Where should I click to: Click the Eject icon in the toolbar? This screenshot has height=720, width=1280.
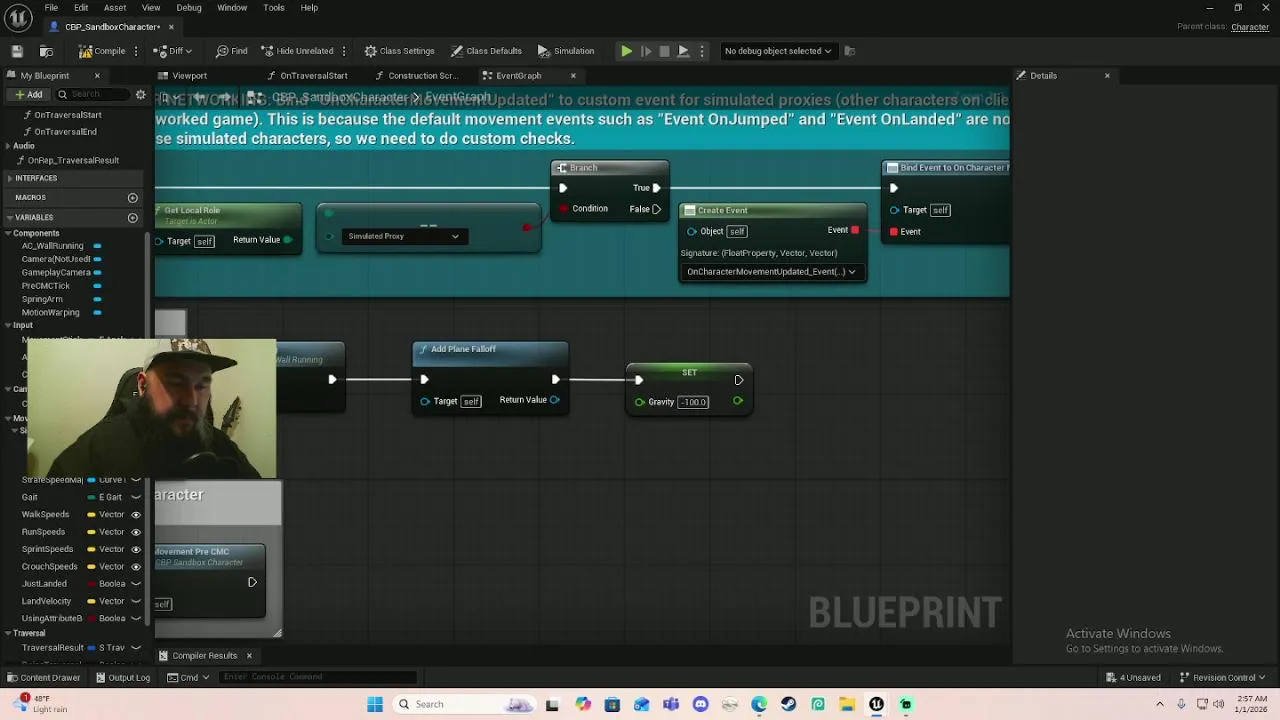click(x=683, y=51)
